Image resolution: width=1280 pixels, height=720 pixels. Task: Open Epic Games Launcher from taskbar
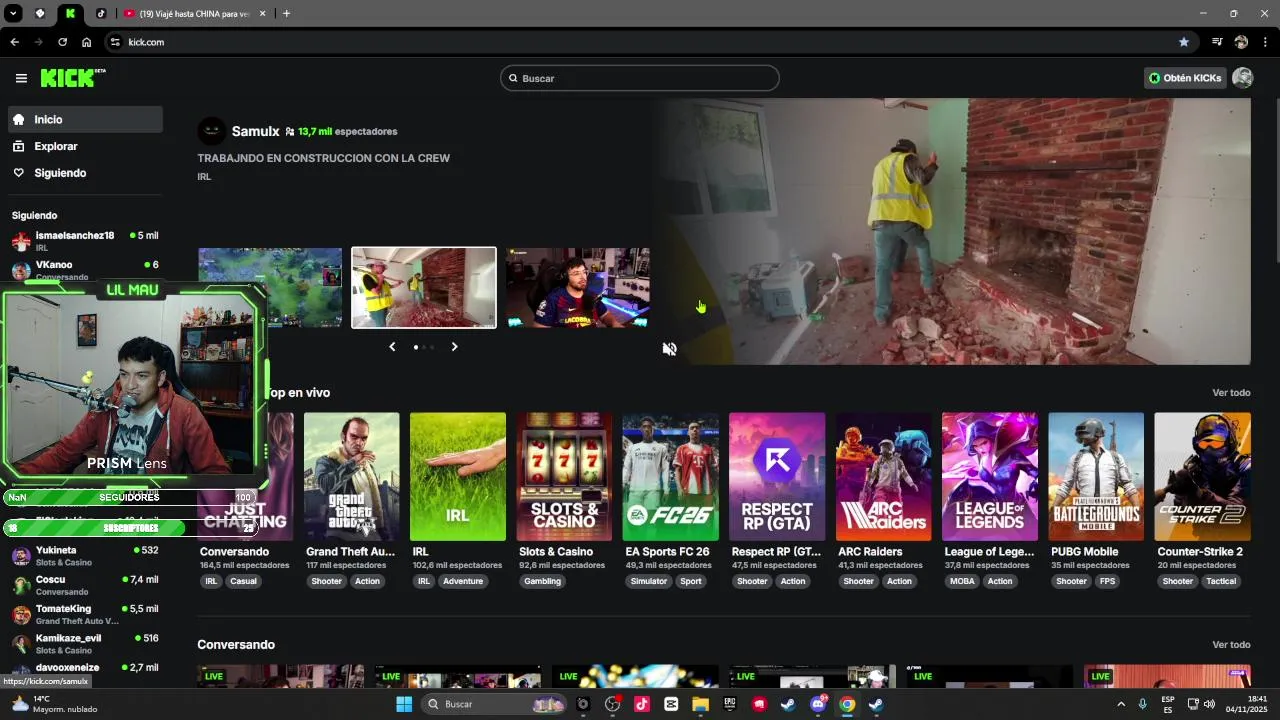(730, 704)
